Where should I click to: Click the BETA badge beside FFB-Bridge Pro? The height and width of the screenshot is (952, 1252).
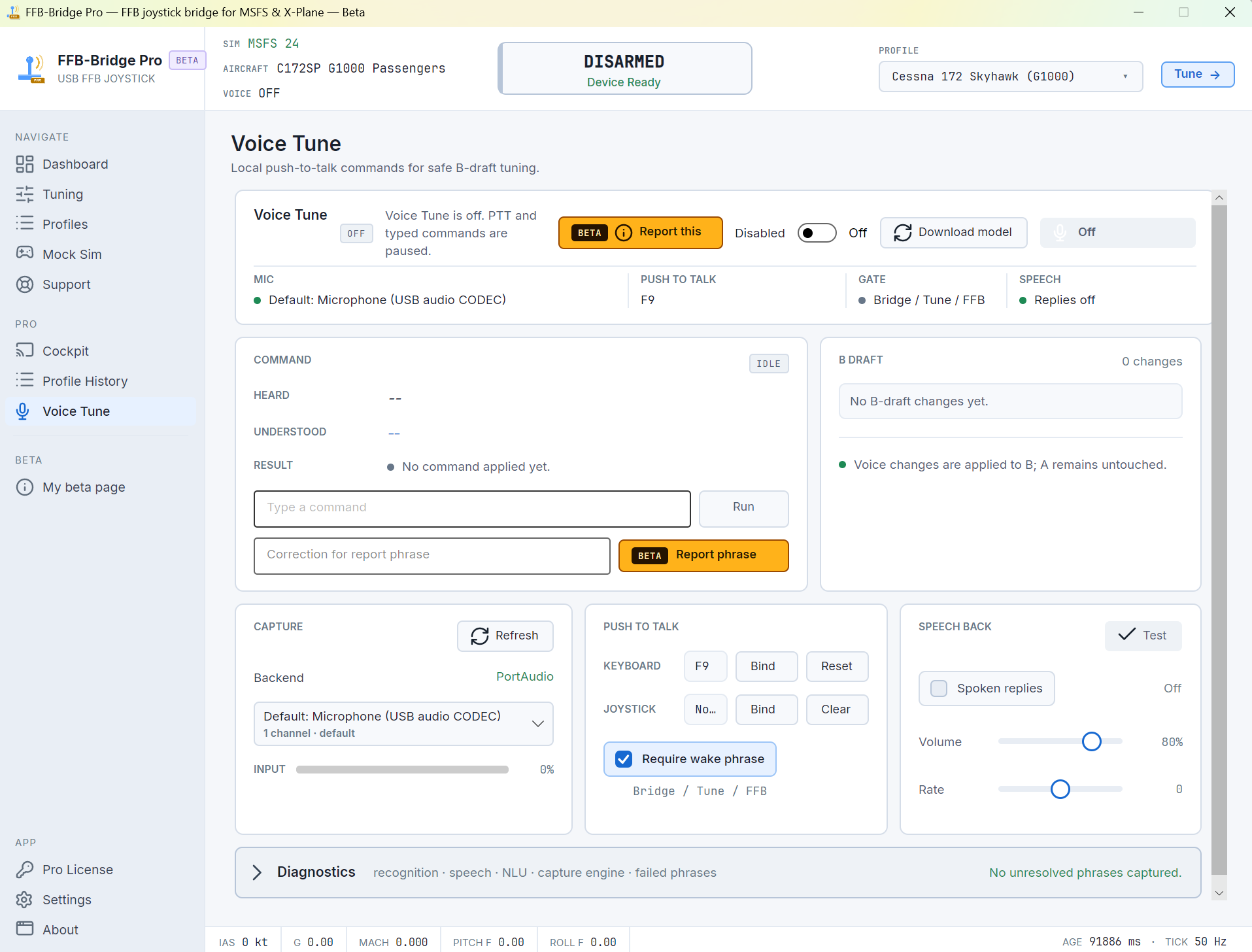187,60
